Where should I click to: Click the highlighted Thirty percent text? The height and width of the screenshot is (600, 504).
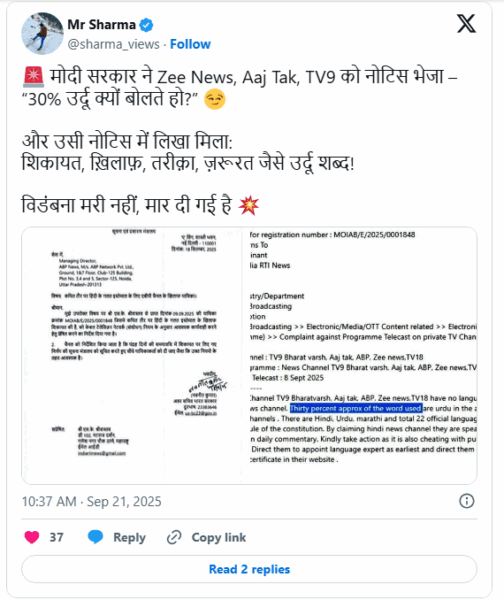[356, 408]
